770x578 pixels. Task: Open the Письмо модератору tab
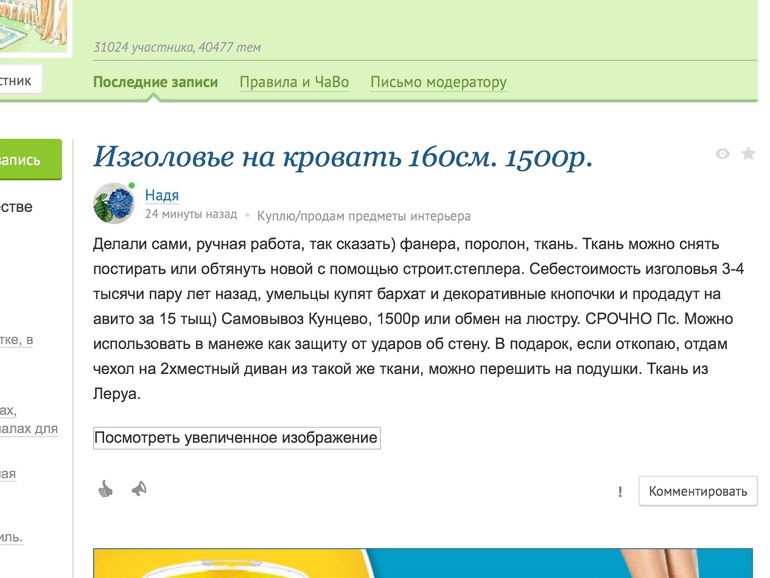pos(439,82)
